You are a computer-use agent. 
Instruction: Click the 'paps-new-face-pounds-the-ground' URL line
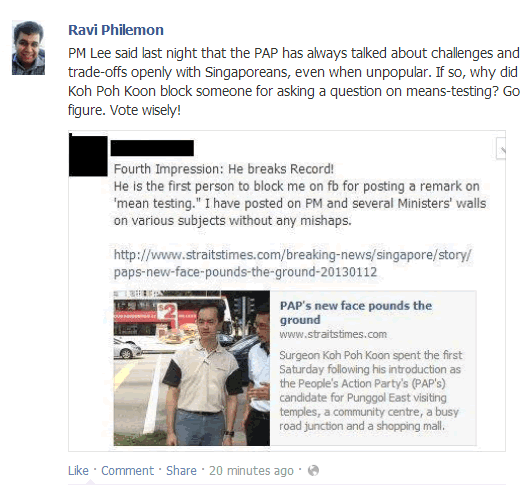(x=245, y=272)
